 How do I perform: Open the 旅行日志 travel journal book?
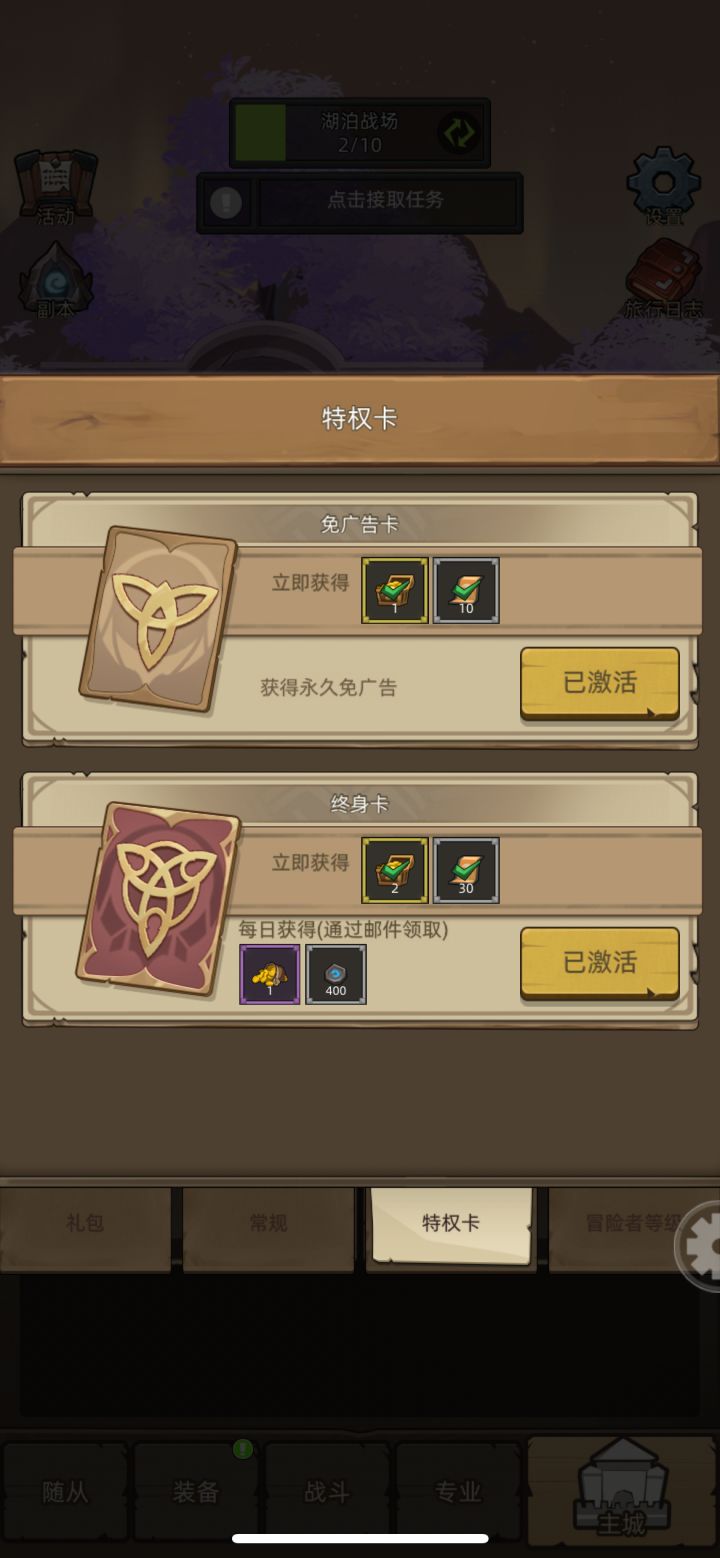(663, 279)
